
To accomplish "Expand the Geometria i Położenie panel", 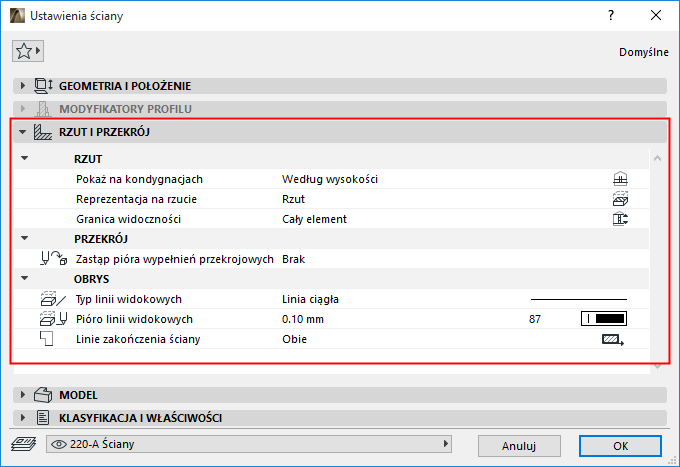I will pyautogui.click(x=23, y=86).
